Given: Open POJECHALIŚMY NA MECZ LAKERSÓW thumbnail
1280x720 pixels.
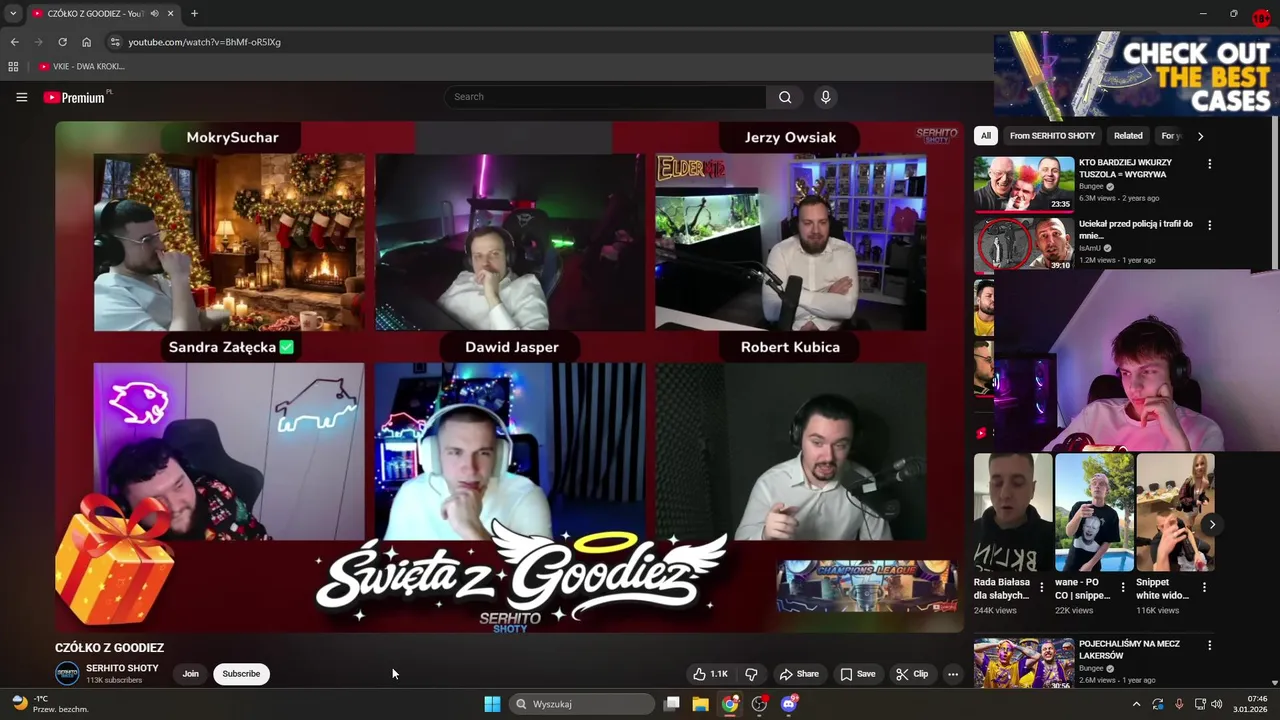Looking at the screenshot, I should (x=1024, y=664).
